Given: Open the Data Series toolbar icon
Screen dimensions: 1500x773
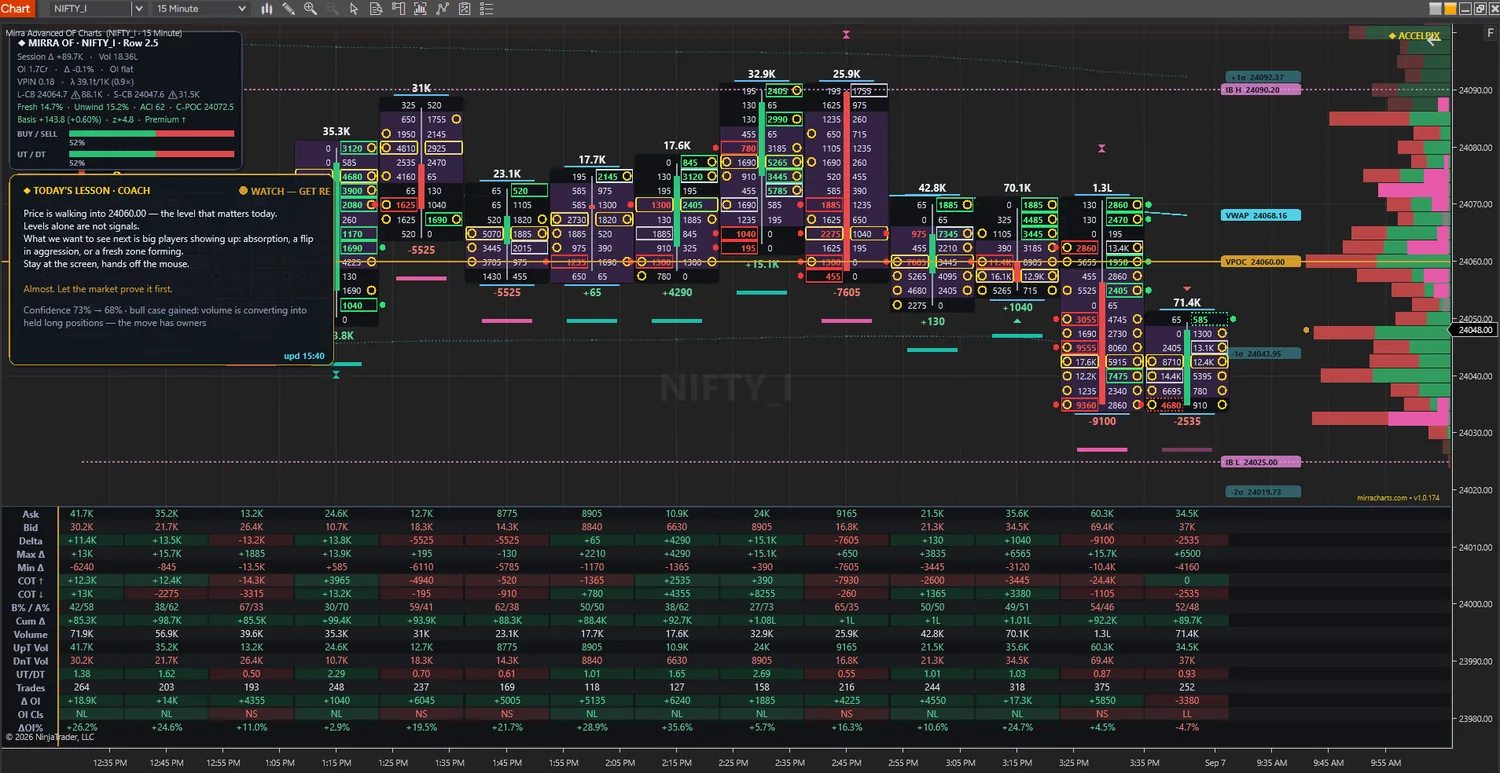Looking at the screenshot, I should 419,9.
